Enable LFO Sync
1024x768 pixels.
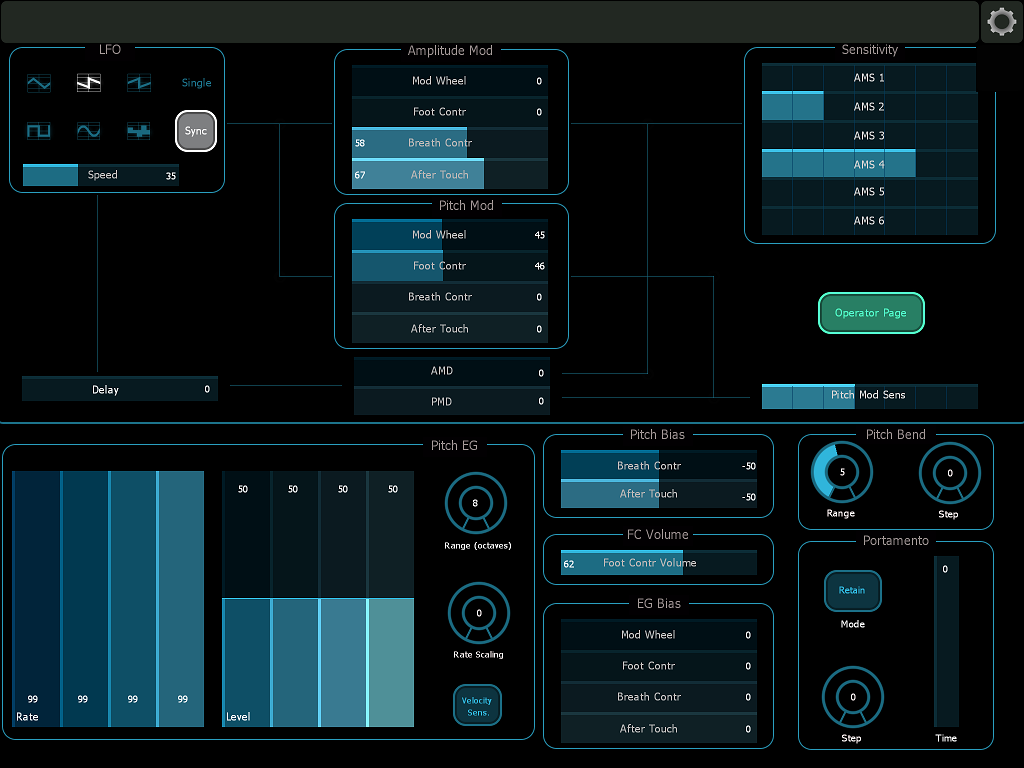pos(195,131)
